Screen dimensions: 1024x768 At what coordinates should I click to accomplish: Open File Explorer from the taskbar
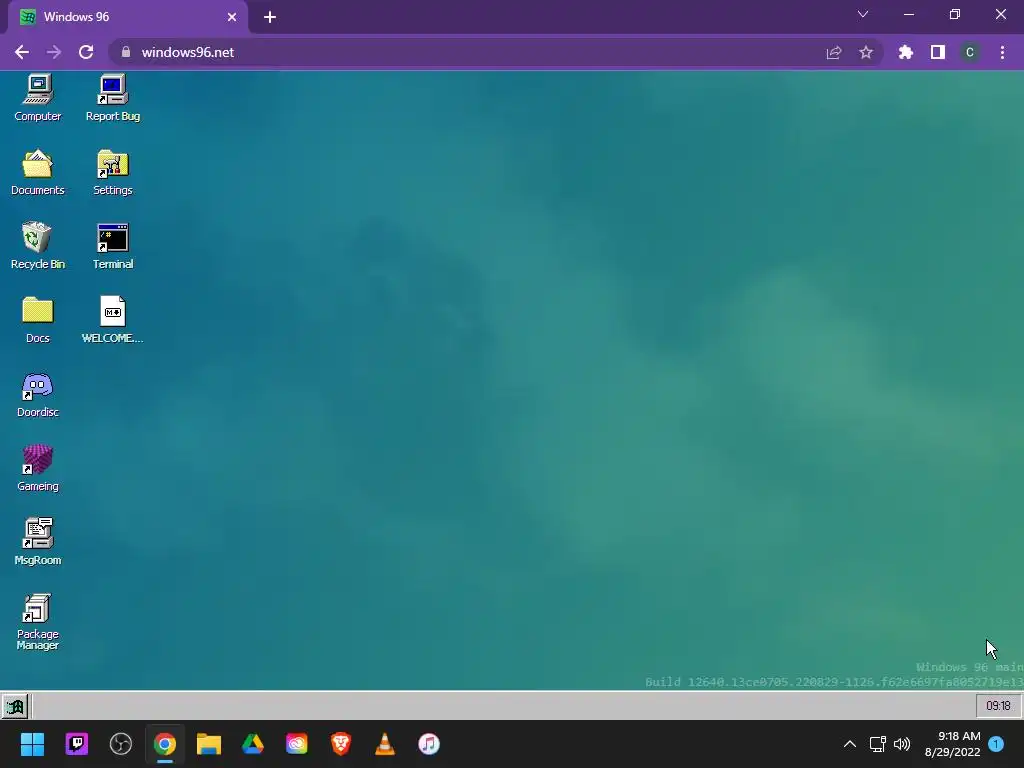(x=209, y=744)
